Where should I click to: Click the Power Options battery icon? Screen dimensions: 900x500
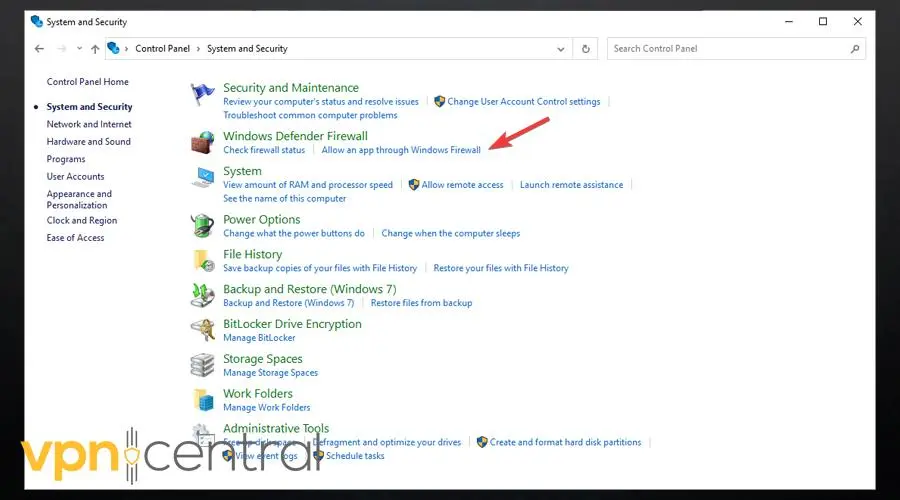[x=202, y=226]
